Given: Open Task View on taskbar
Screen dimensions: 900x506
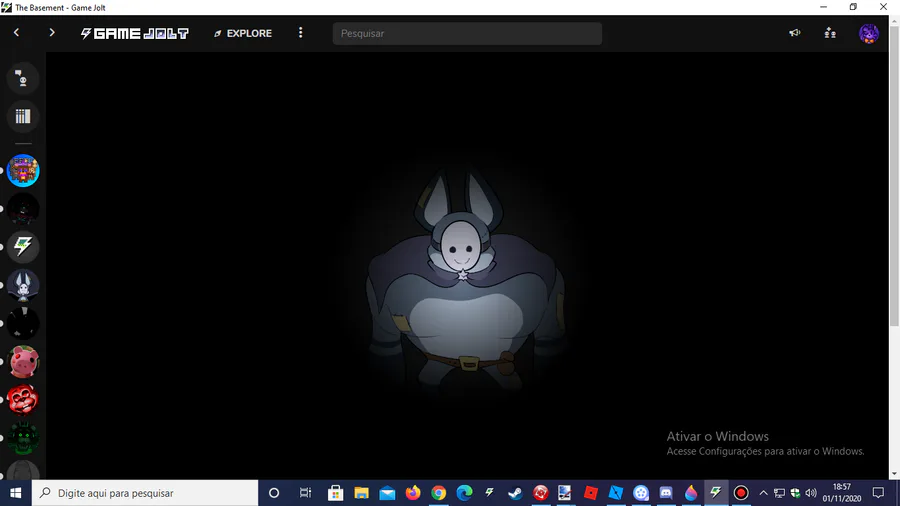Looking at the screenshot, I should 305,493.
